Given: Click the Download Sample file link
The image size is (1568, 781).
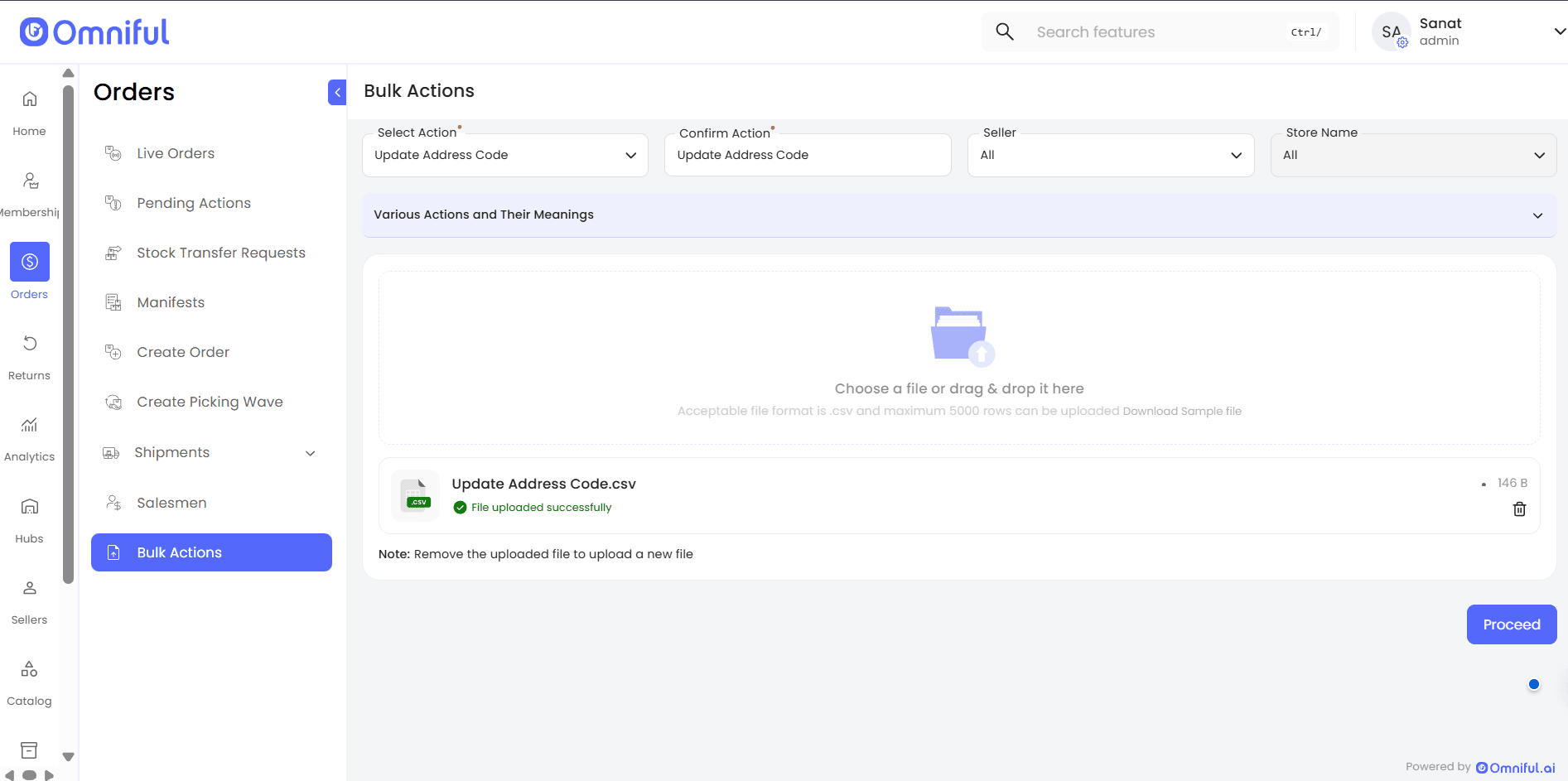Looking at the screenshot, I should 1182,412.
